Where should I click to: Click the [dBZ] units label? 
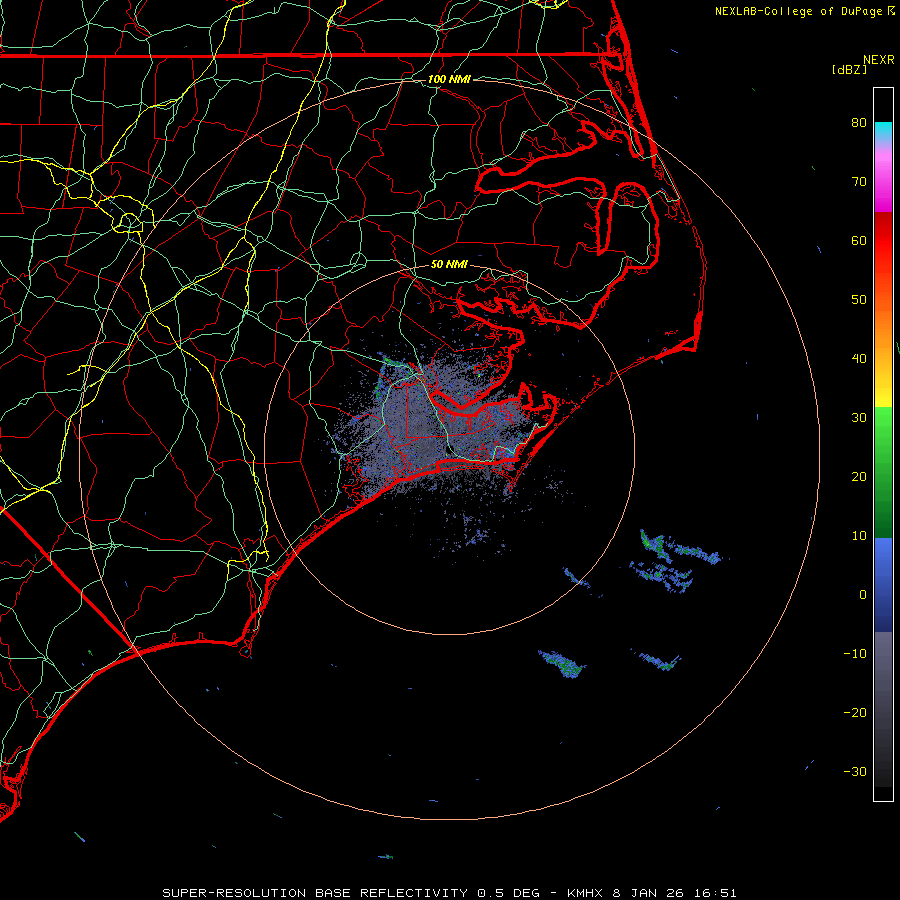click(849, 70)
